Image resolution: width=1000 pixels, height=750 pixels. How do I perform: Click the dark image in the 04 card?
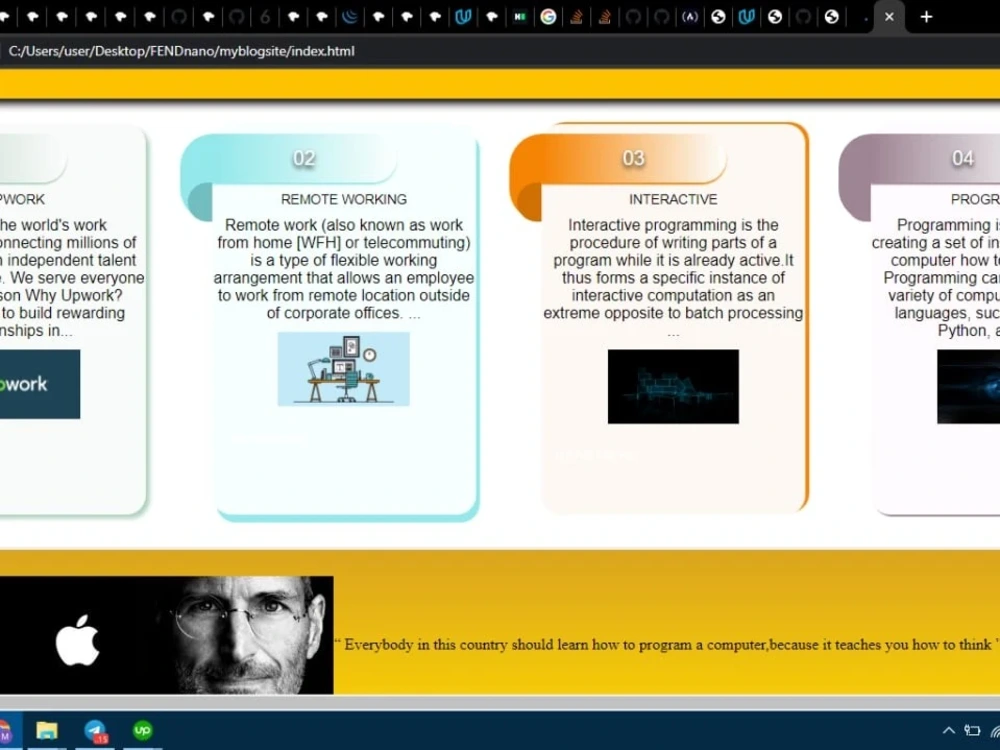968,386
